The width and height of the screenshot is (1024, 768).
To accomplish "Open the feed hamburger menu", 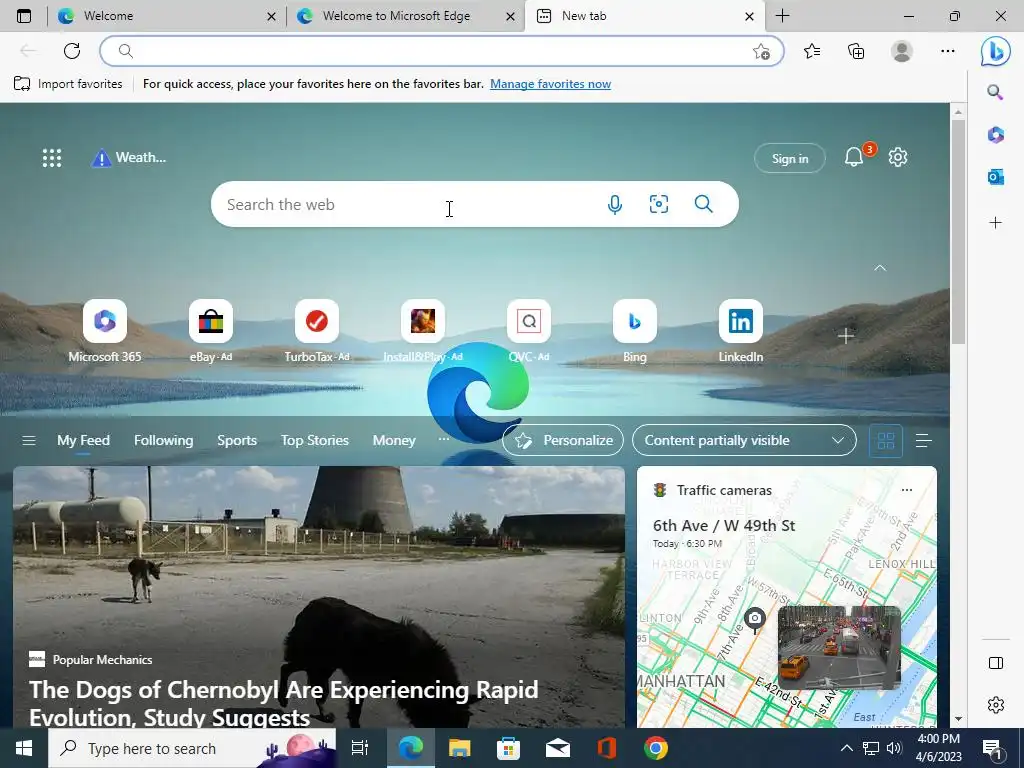I will coord(29,441).
